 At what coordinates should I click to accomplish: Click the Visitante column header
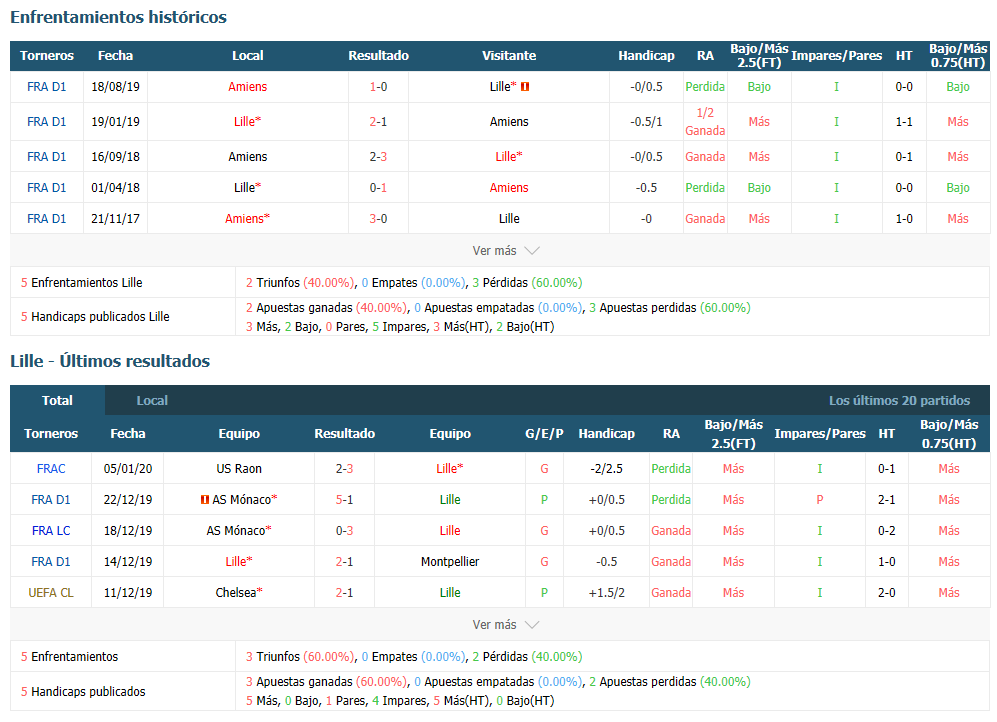pos(509,56)
